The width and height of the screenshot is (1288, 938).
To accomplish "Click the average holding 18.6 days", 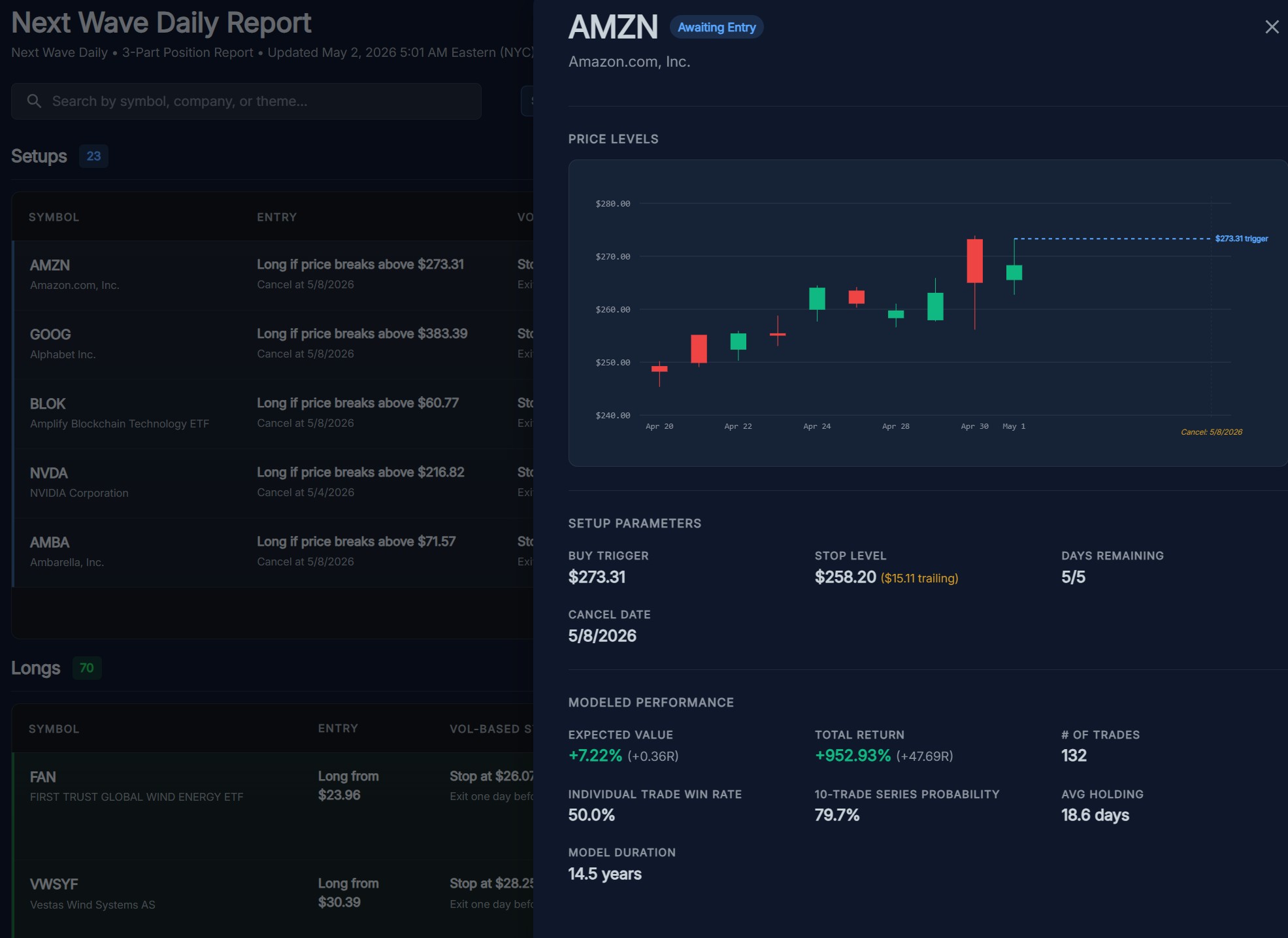I will pyautogui.click(x=1095, y=815).
